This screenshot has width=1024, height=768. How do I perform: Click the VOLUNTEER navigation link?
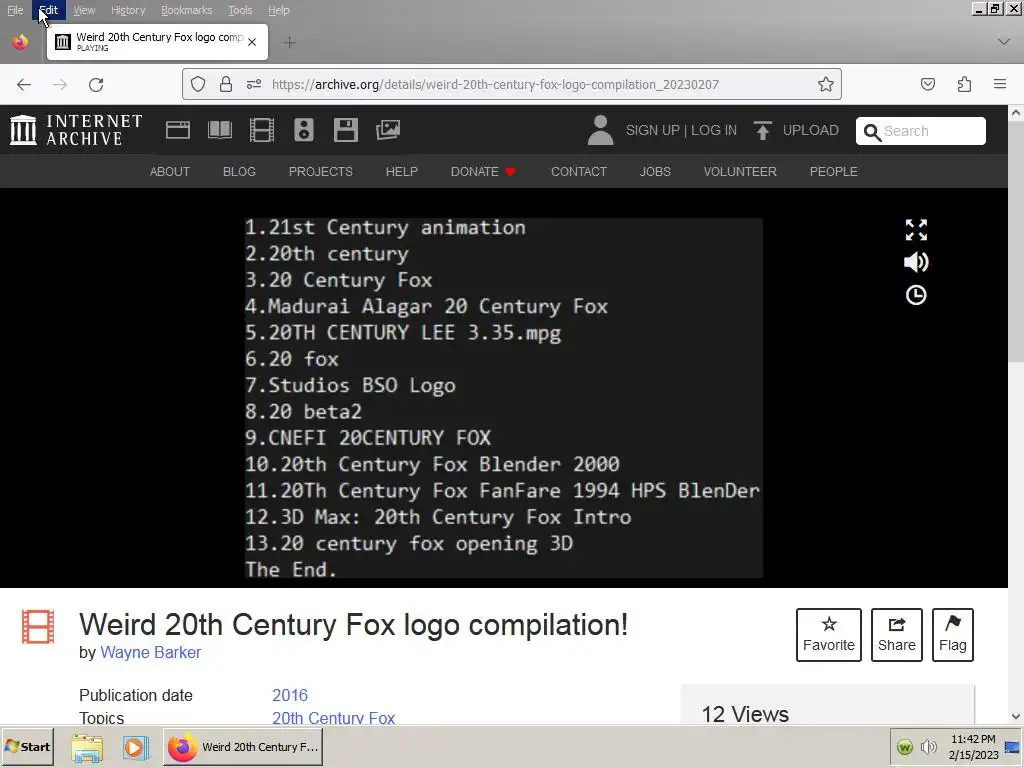pos(740,171)
